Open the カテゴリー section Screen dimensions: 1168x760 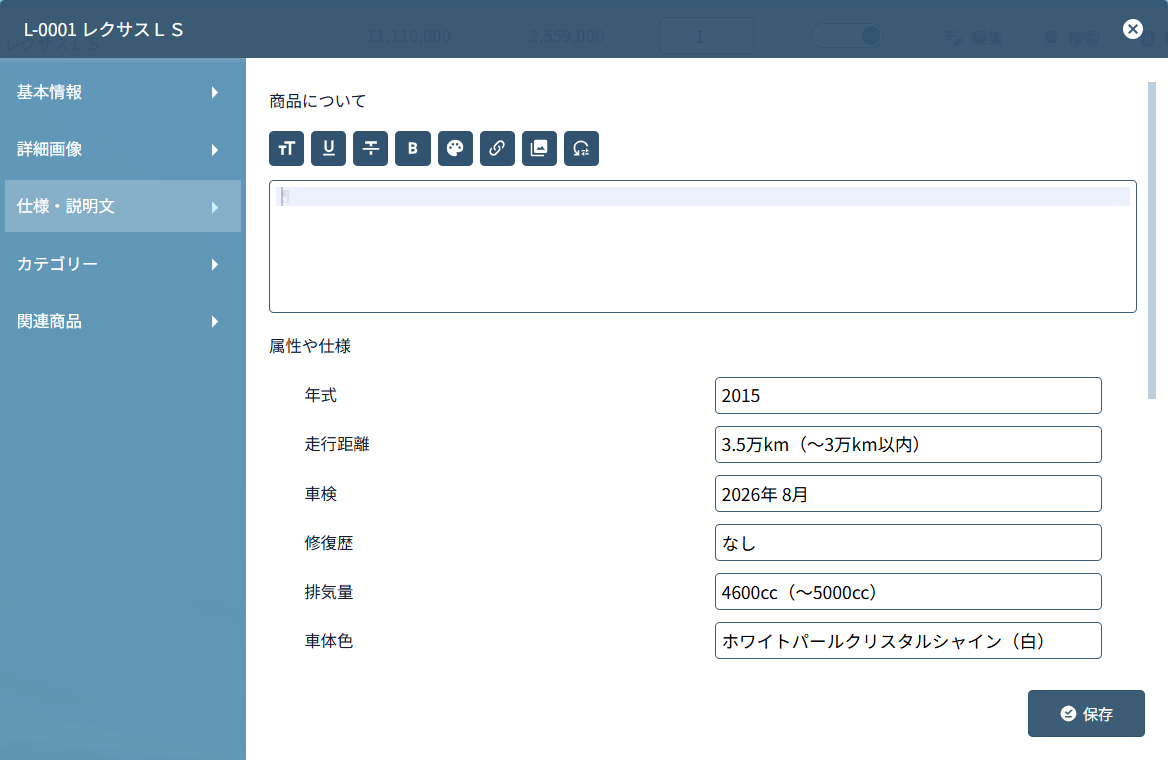coord(123,264)
